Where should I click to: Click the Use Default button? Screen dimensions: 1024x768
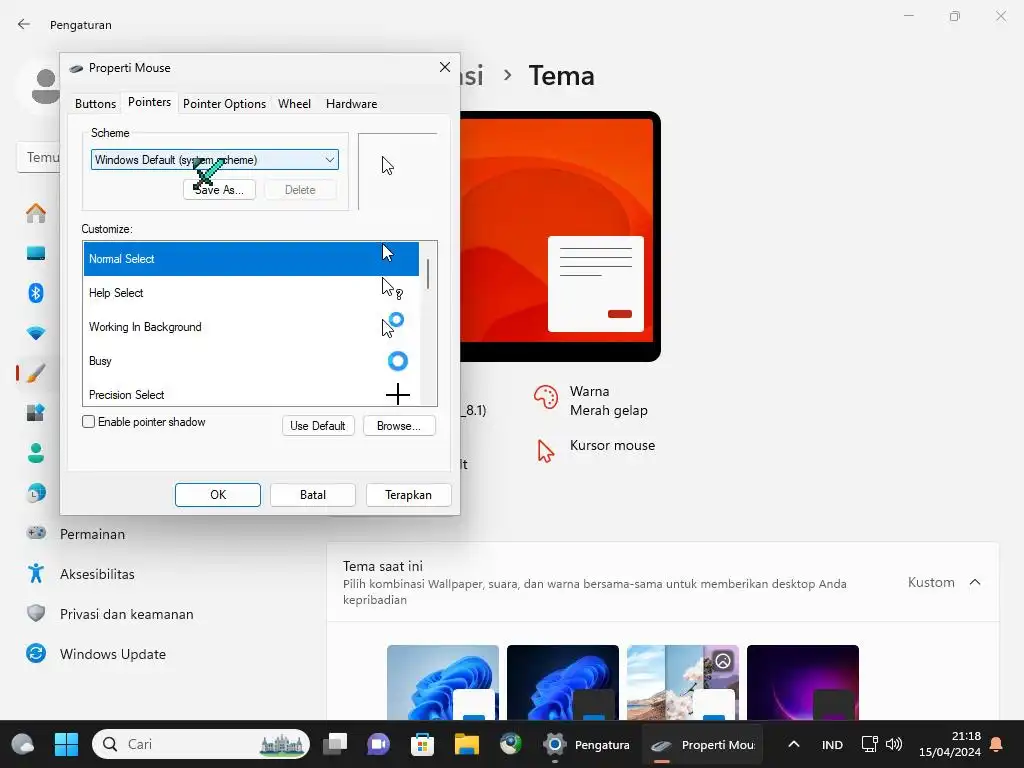(x=318, y=426)
